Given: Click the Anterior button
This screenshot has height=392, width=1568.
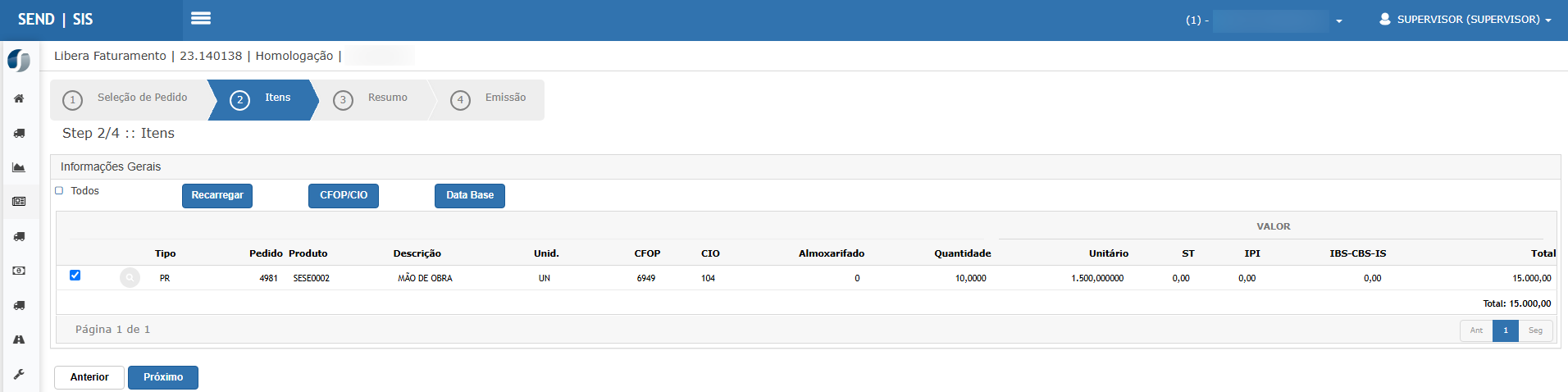Looking at the screenshot, I should click(89, 377).
